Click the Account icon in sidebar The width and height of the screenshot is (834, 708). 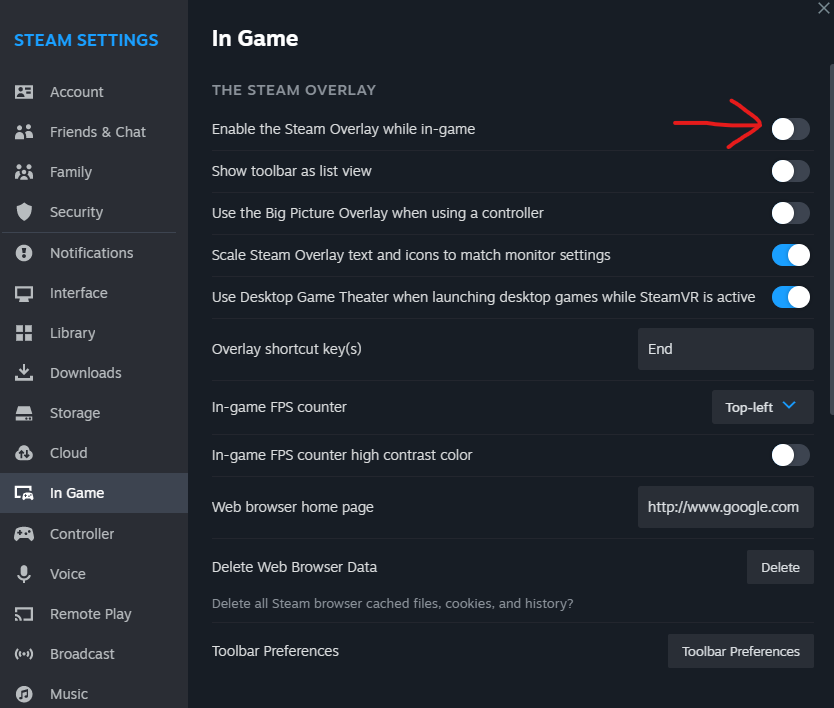click(x=24, y=92)
